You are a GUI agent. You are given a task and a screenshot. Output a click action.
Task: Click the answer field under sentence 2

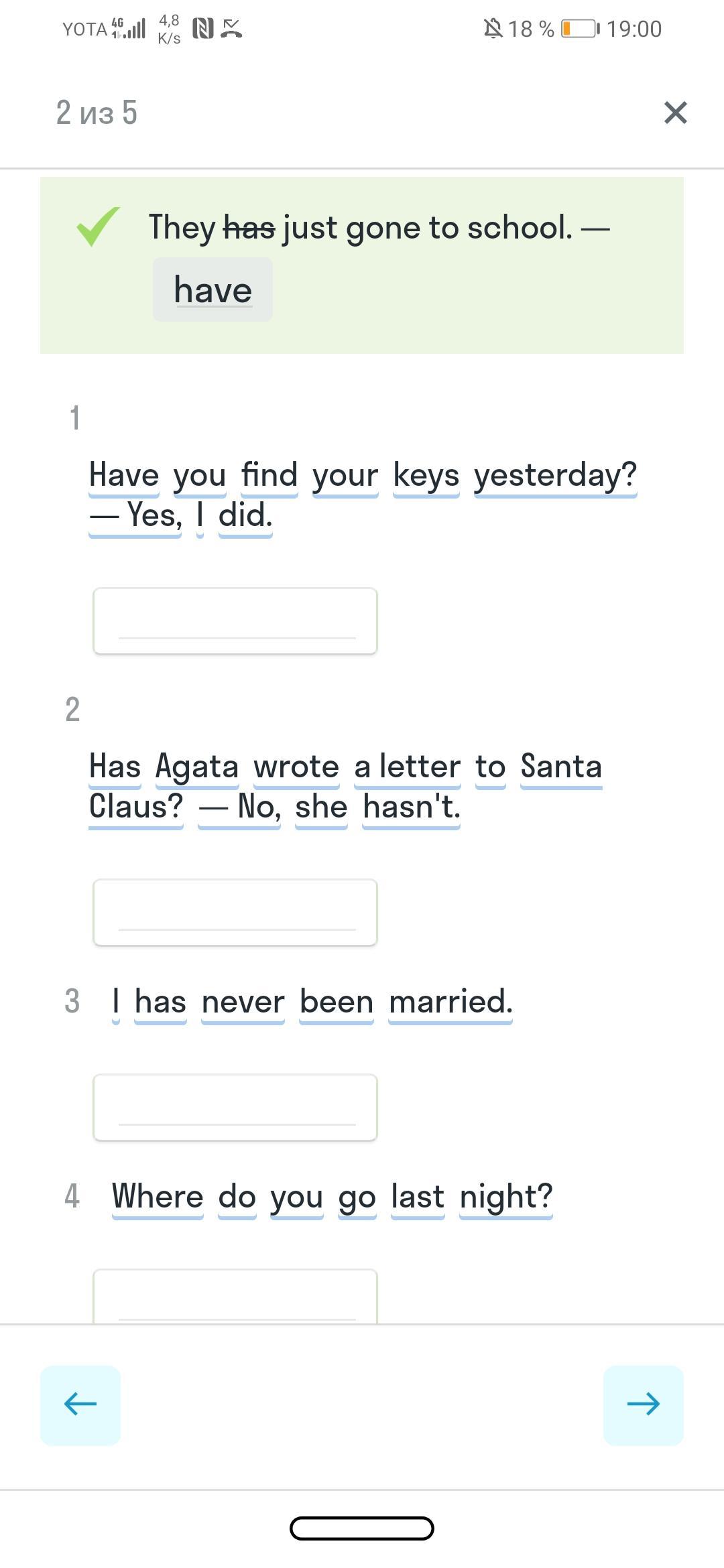(x=235, y=912)
